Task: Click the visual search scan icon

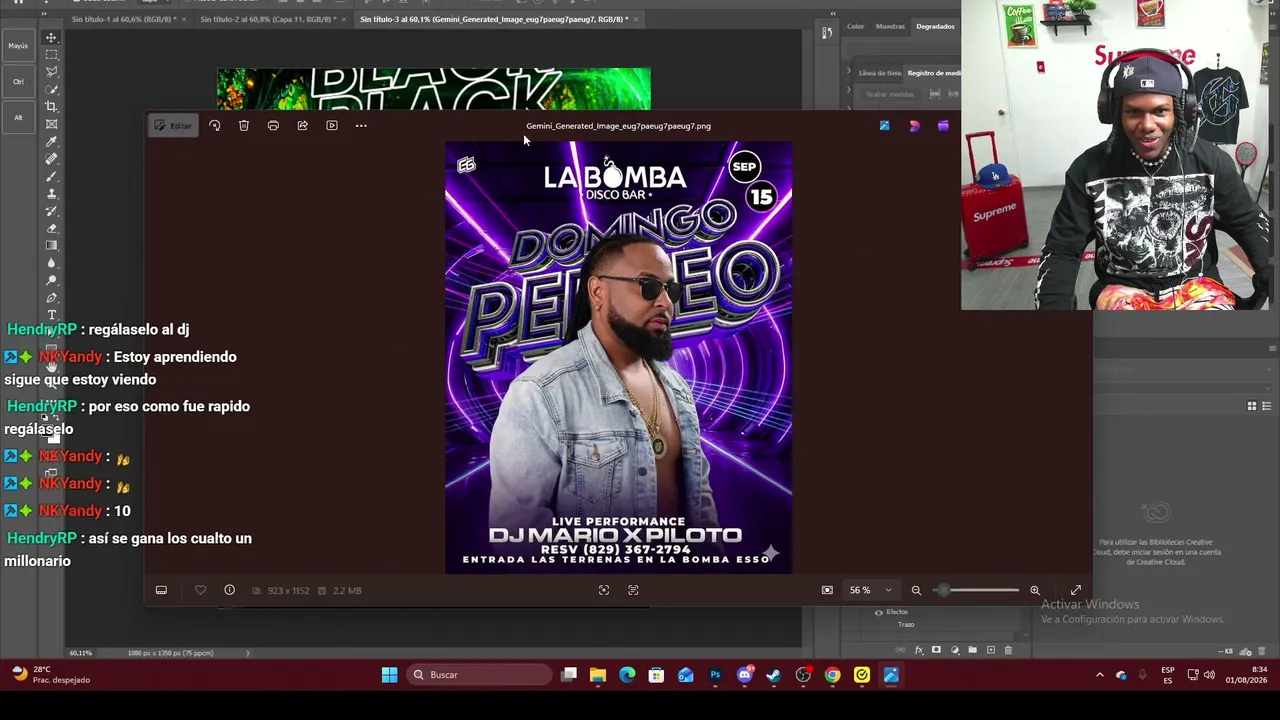Action: pyautogui.click(x=604, y=590)
